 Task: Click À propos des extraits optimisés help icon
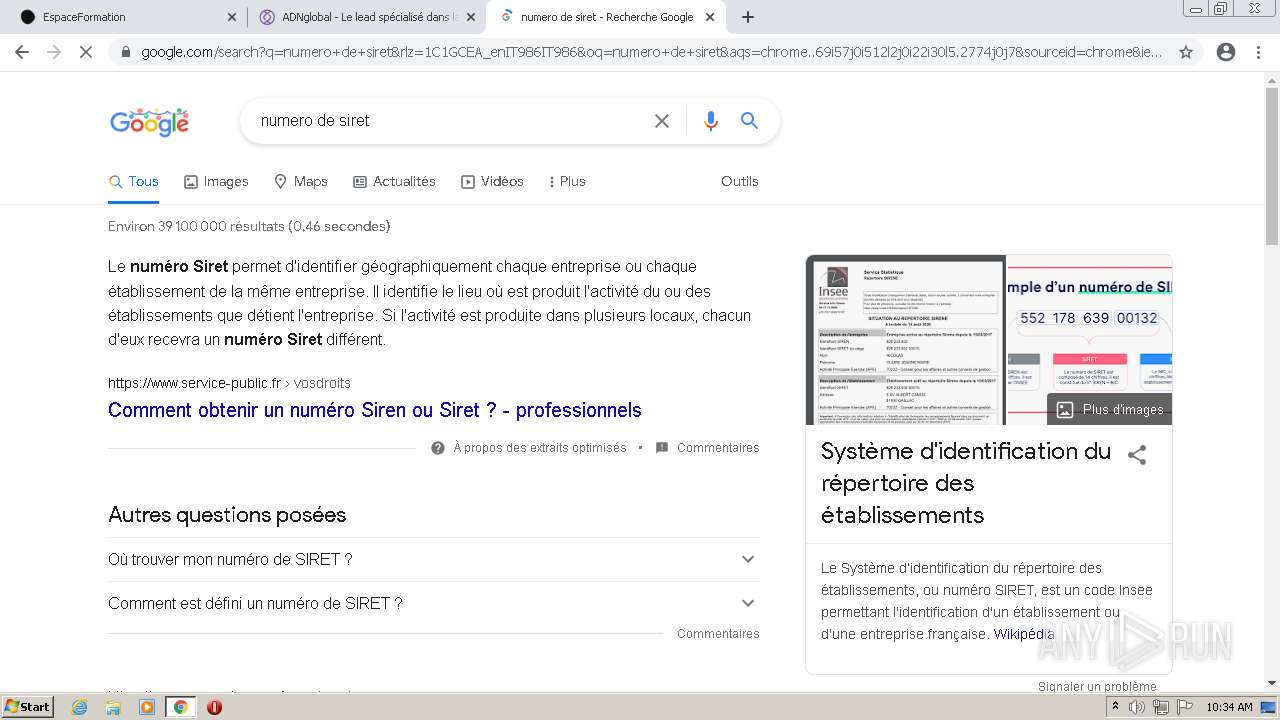(x=438, y=448)
